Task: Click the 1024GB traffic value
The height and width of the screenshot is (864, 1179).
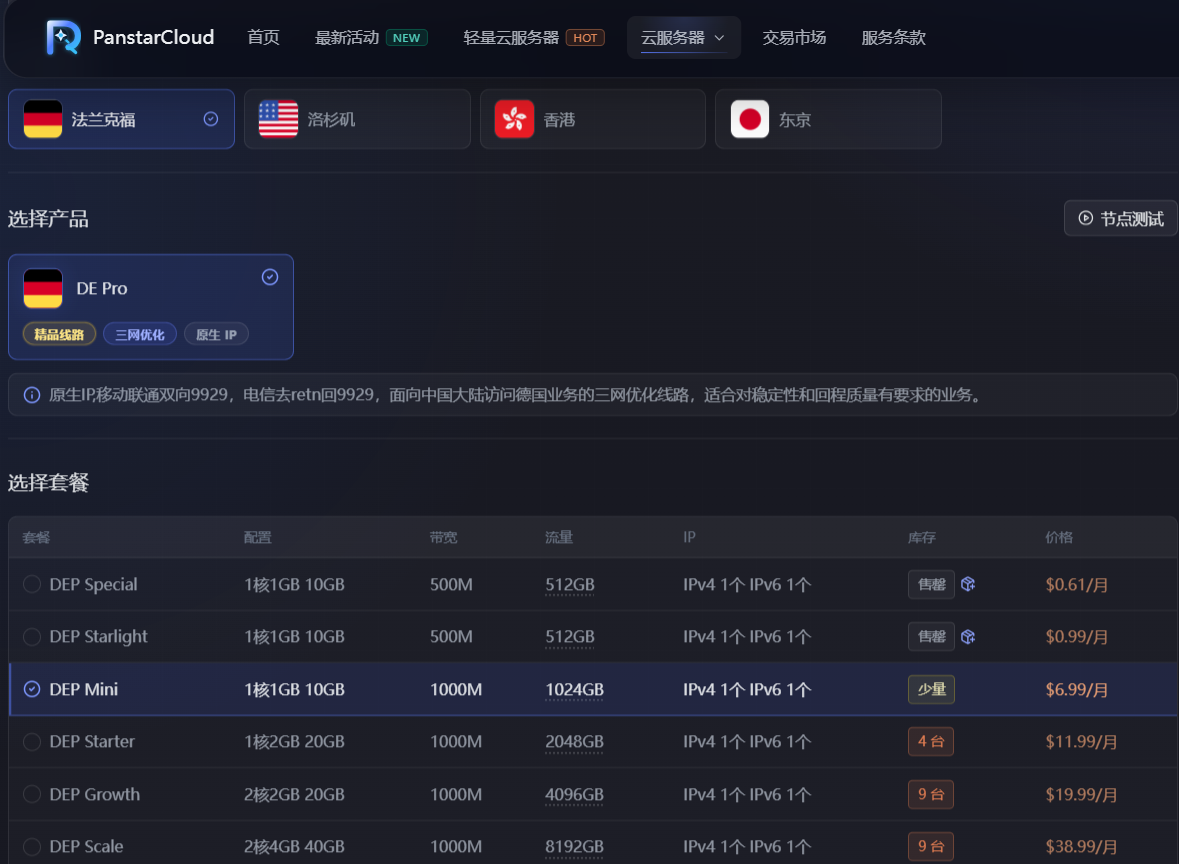Action: click(574, 689)
